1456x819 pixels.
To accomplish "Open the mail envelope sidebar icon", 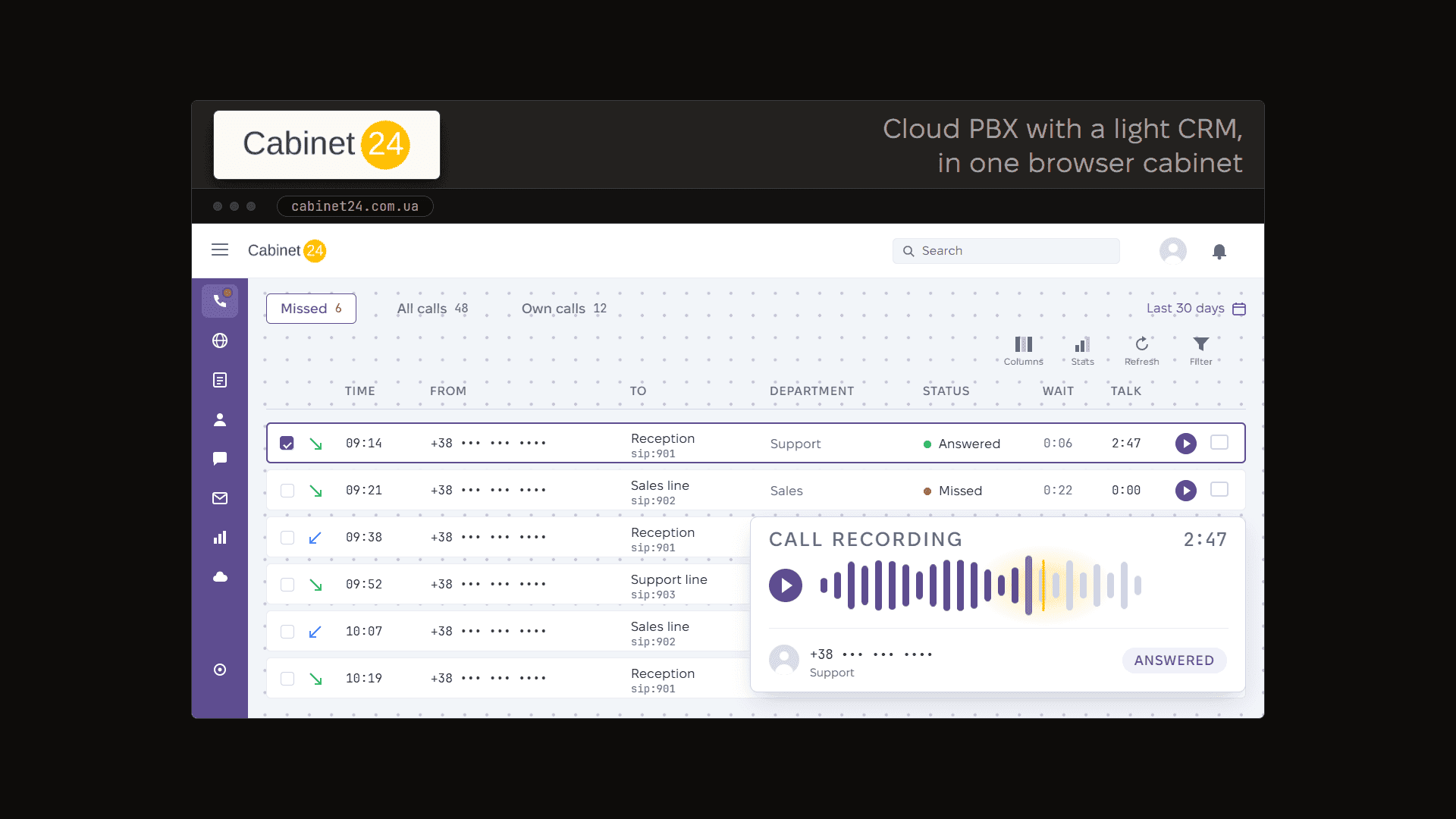I will pos(220,498).
